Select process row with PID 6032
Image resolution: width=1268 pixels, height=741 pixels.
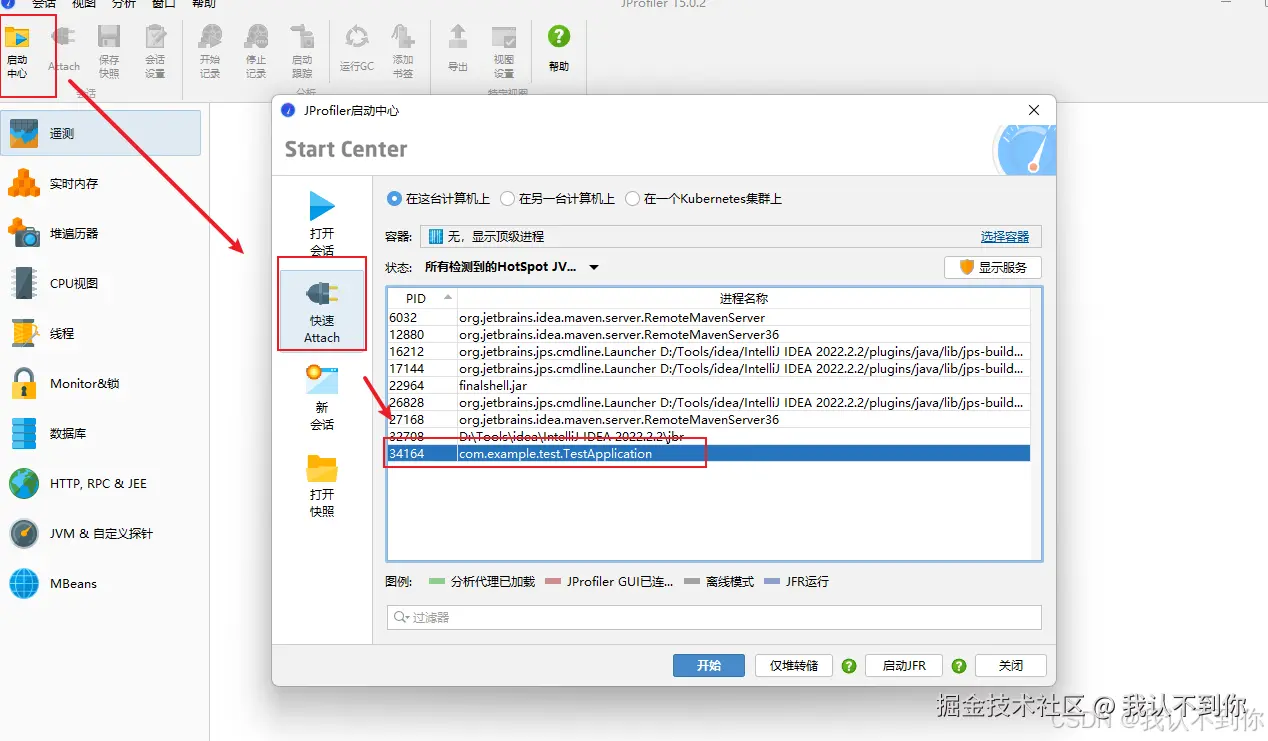(x=709, y=317)
